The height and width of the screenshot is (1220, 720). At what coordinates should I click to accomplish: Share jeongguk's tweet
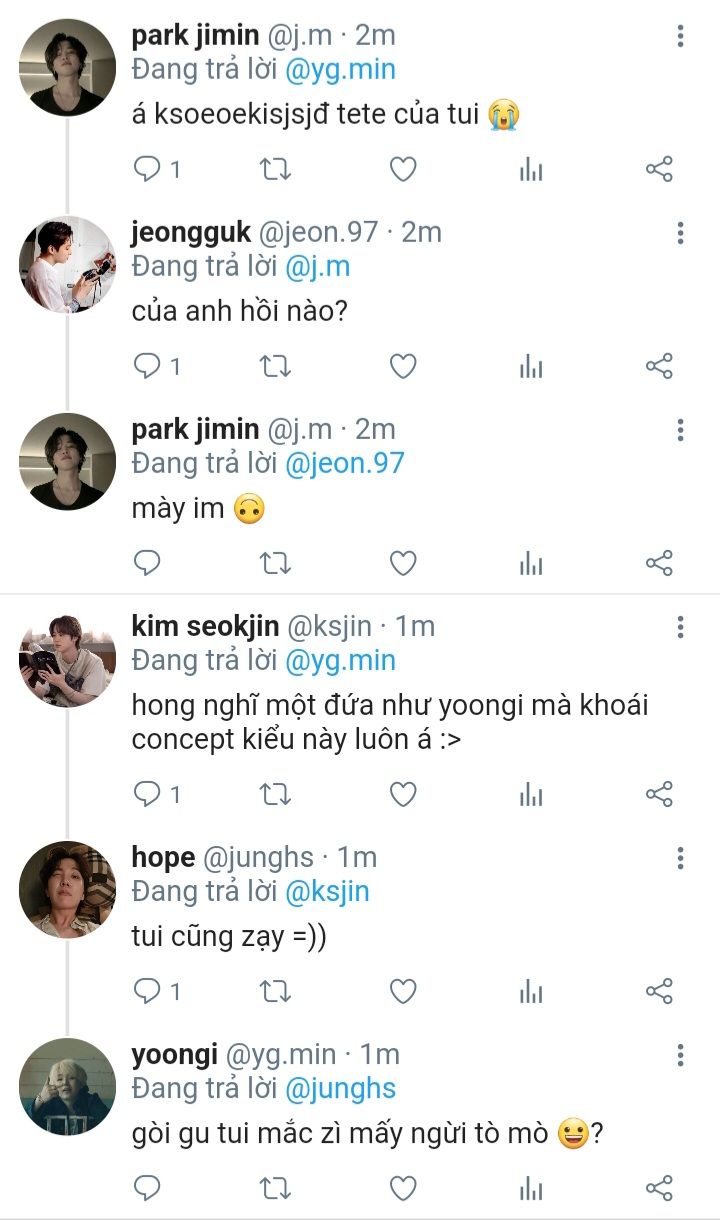pyautogui.click(x=659, y=367)
